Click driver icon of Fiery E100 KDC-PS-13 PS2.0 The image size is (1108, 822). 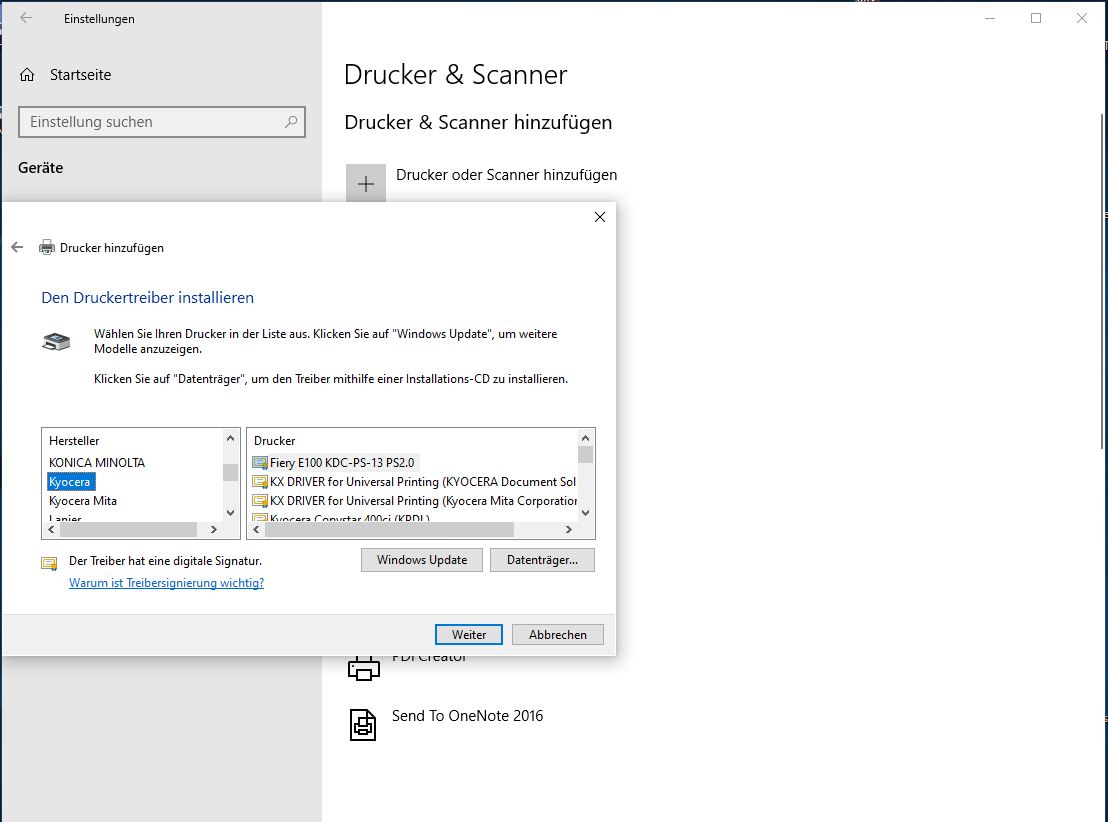pos(260,463)
